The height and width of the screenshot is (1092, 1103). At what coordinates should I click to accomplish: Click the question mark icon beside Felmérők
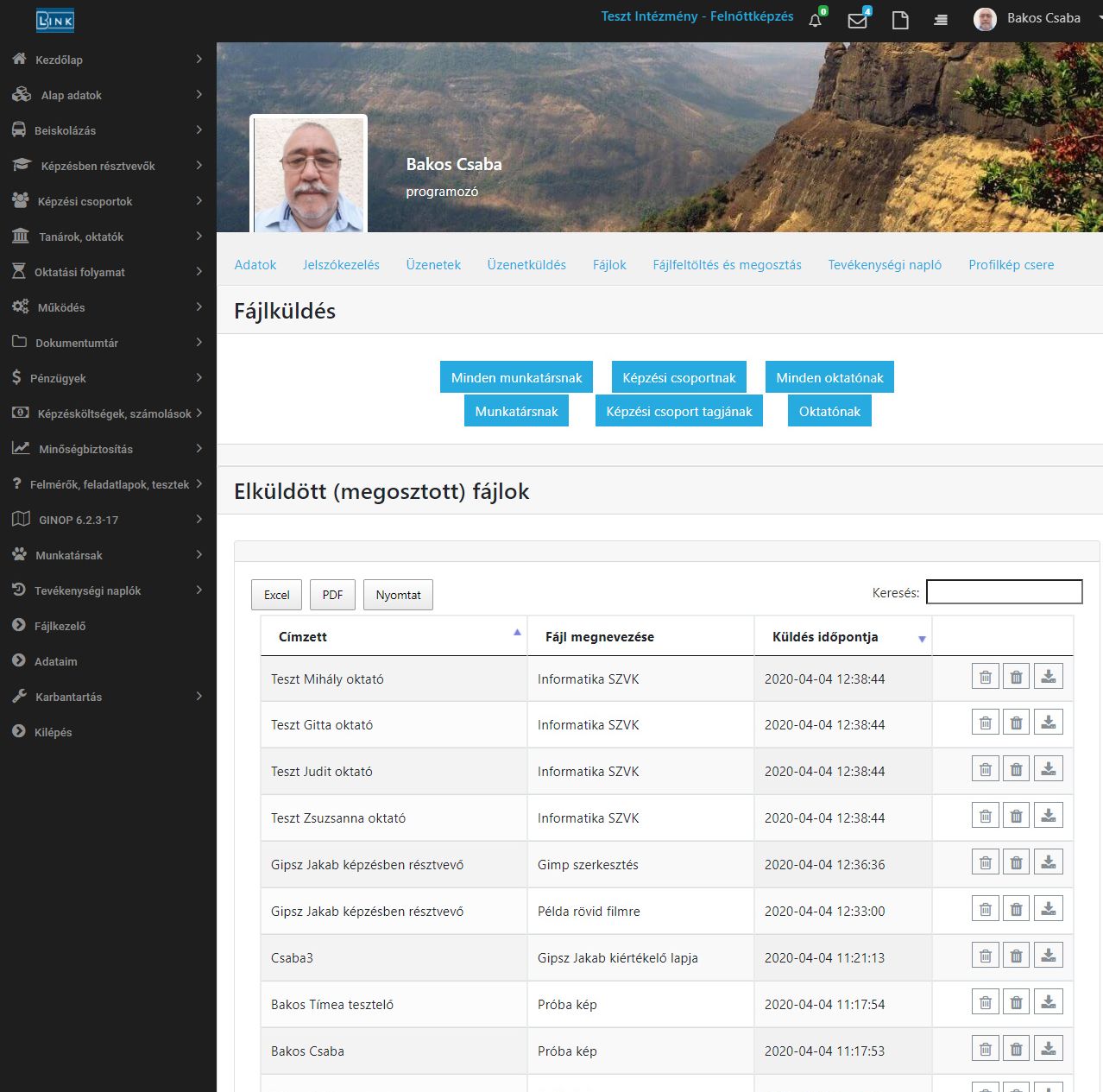coord(16,483)
